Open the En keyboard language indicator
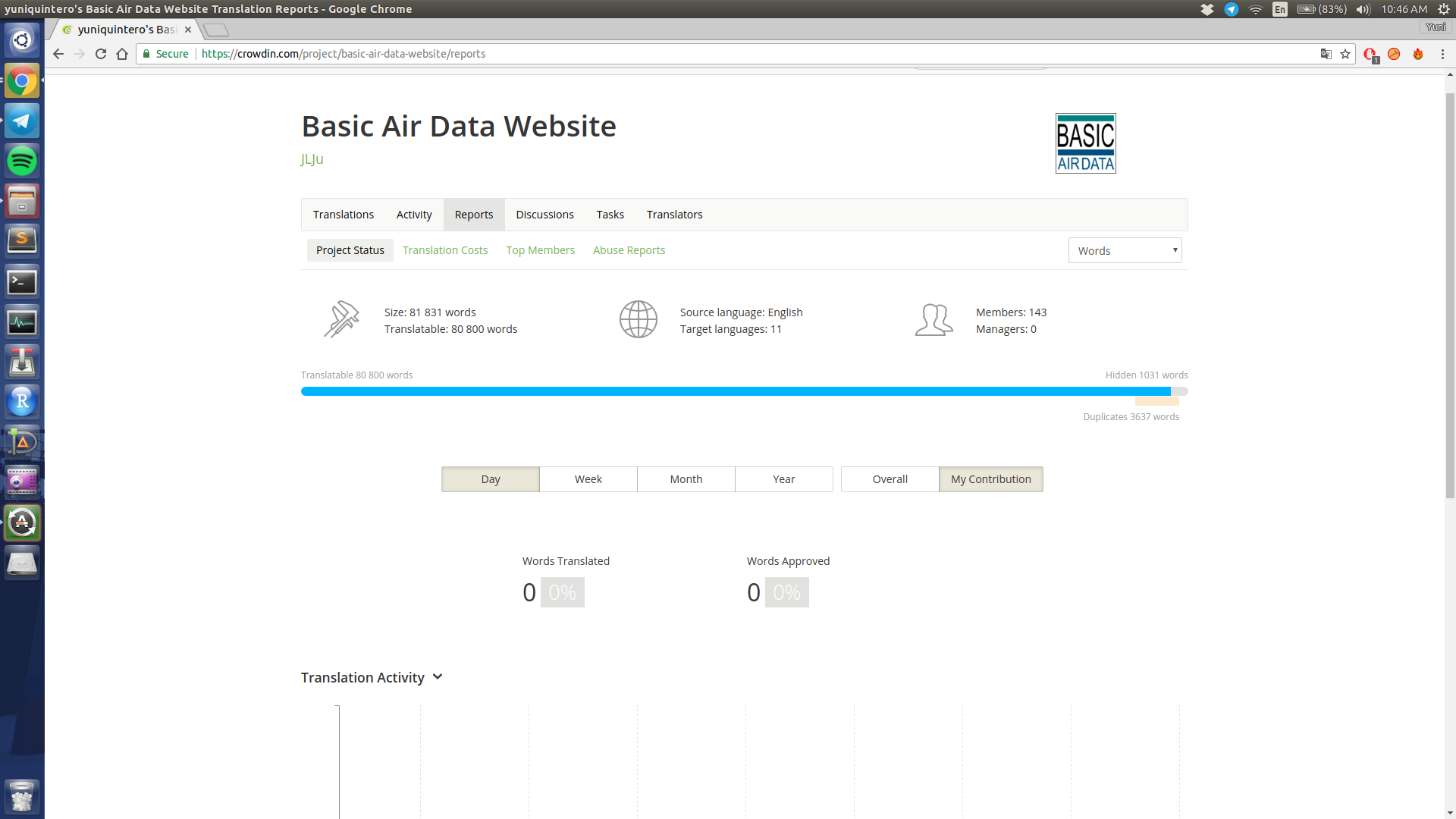Screen dimensions: 1456x819 (x=1280, y=9)
